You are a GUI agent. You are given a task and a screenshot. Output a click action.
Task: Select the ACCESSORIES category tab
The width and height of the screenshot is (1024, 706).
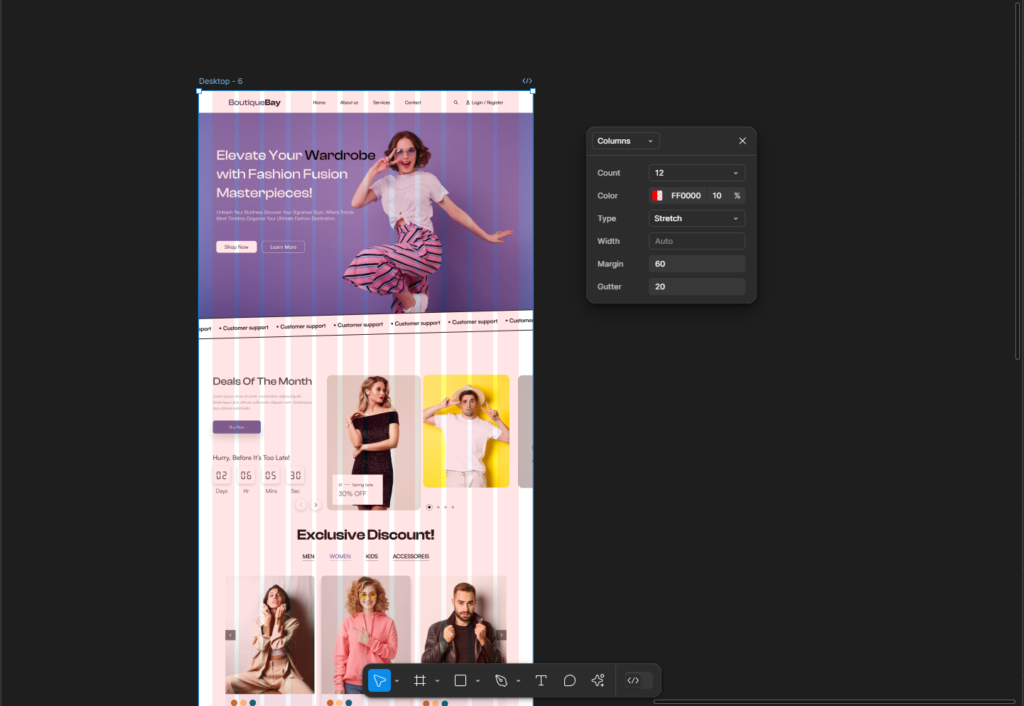[411, 556]
